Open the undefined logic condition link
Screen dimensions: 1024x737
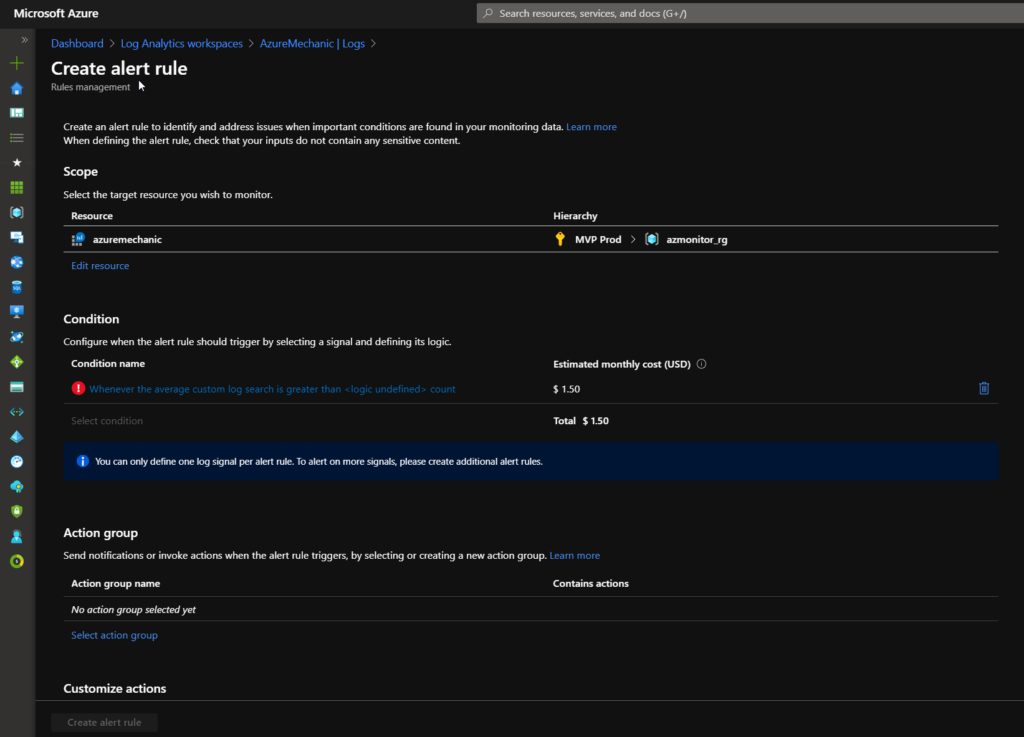272,389
